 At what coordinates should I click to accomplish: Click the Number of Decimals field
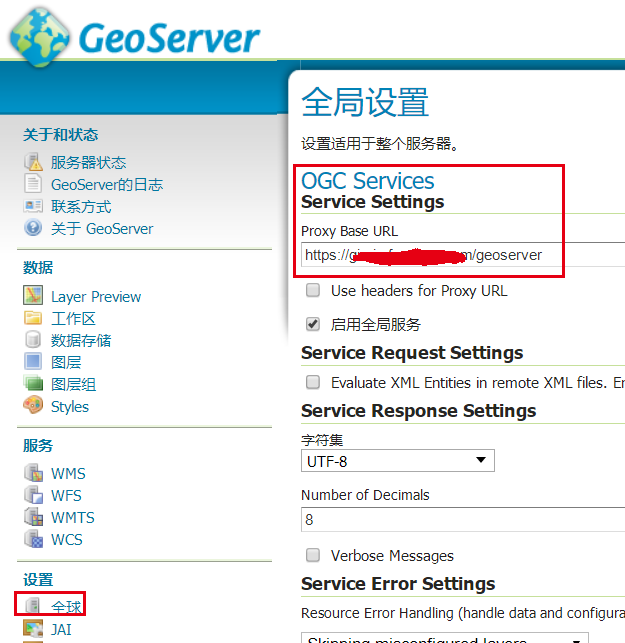coord(463,520)
